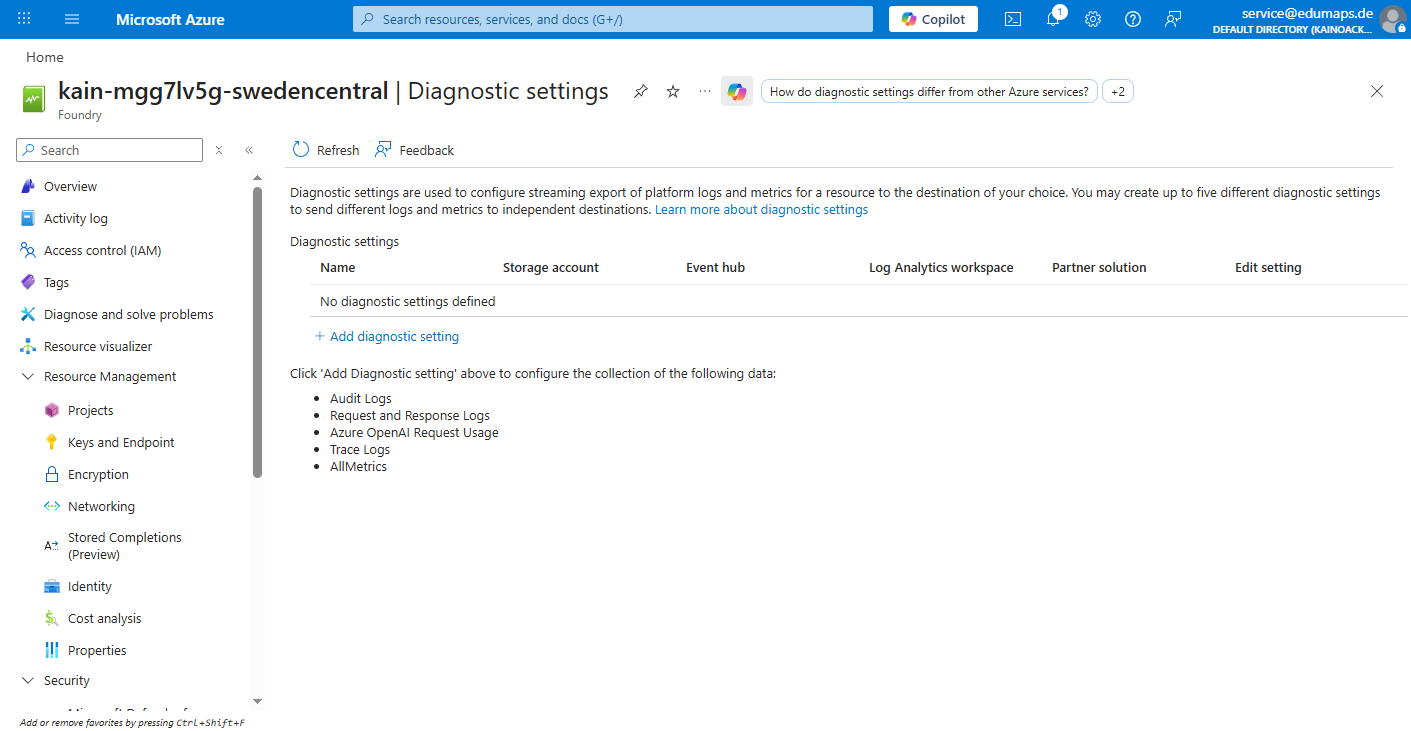
Task: Click the Refresh toolbar button
Action: [x=326, y=150]
